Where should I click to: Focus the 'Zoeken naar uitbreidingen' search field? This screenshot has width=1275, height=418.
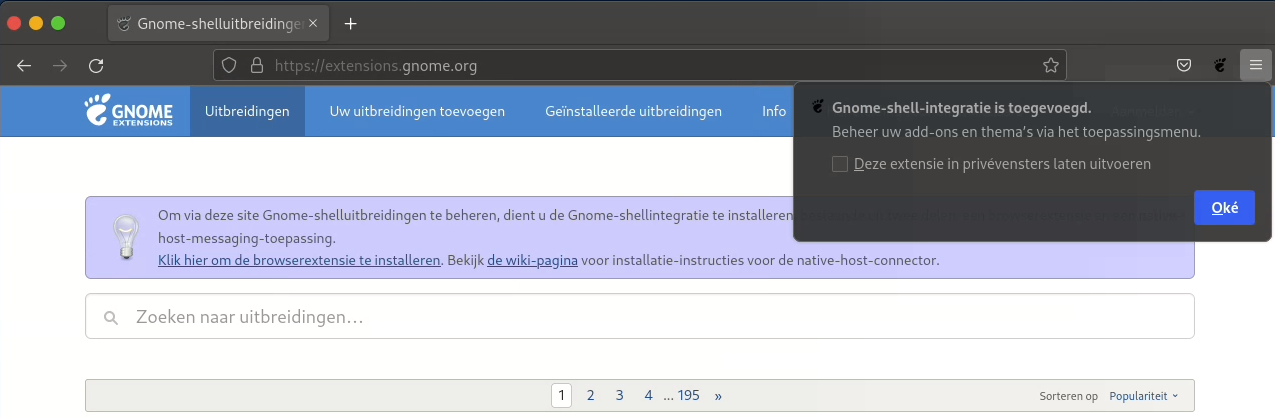(x=640, y=316)
